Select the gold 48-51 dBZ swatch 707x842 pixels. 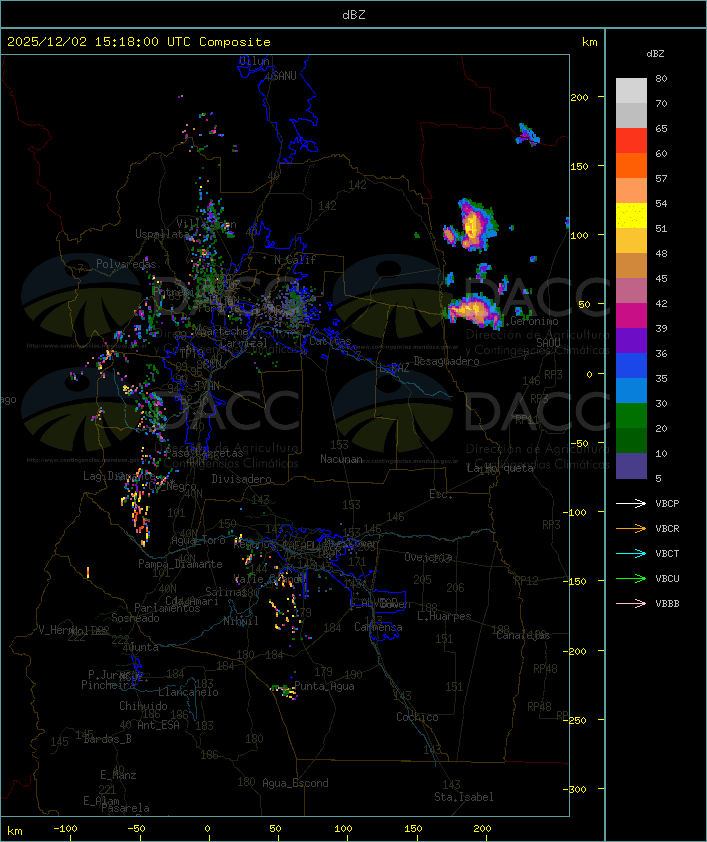[631, 241]
